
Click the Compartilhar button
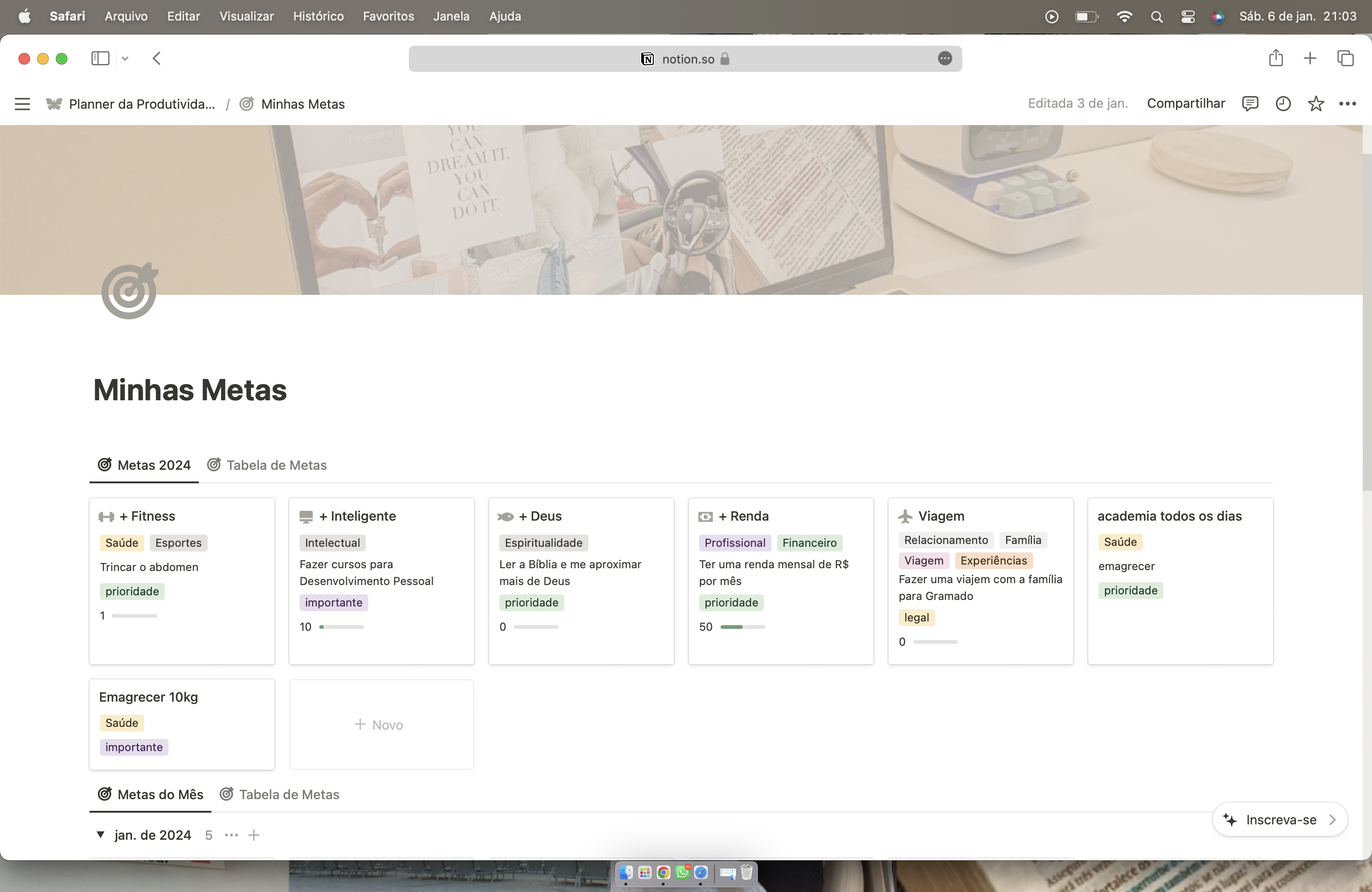1186,104
